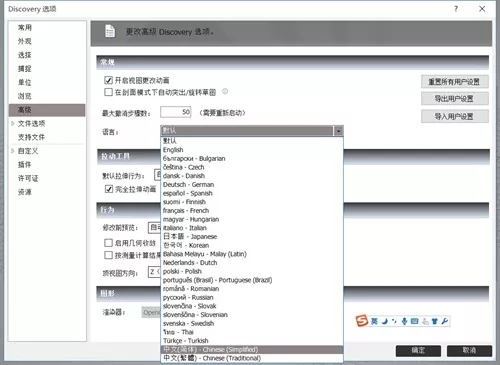Pick Korean from the language list
Viewport: 500px width, 365px height.
click(x=252, y=245)
